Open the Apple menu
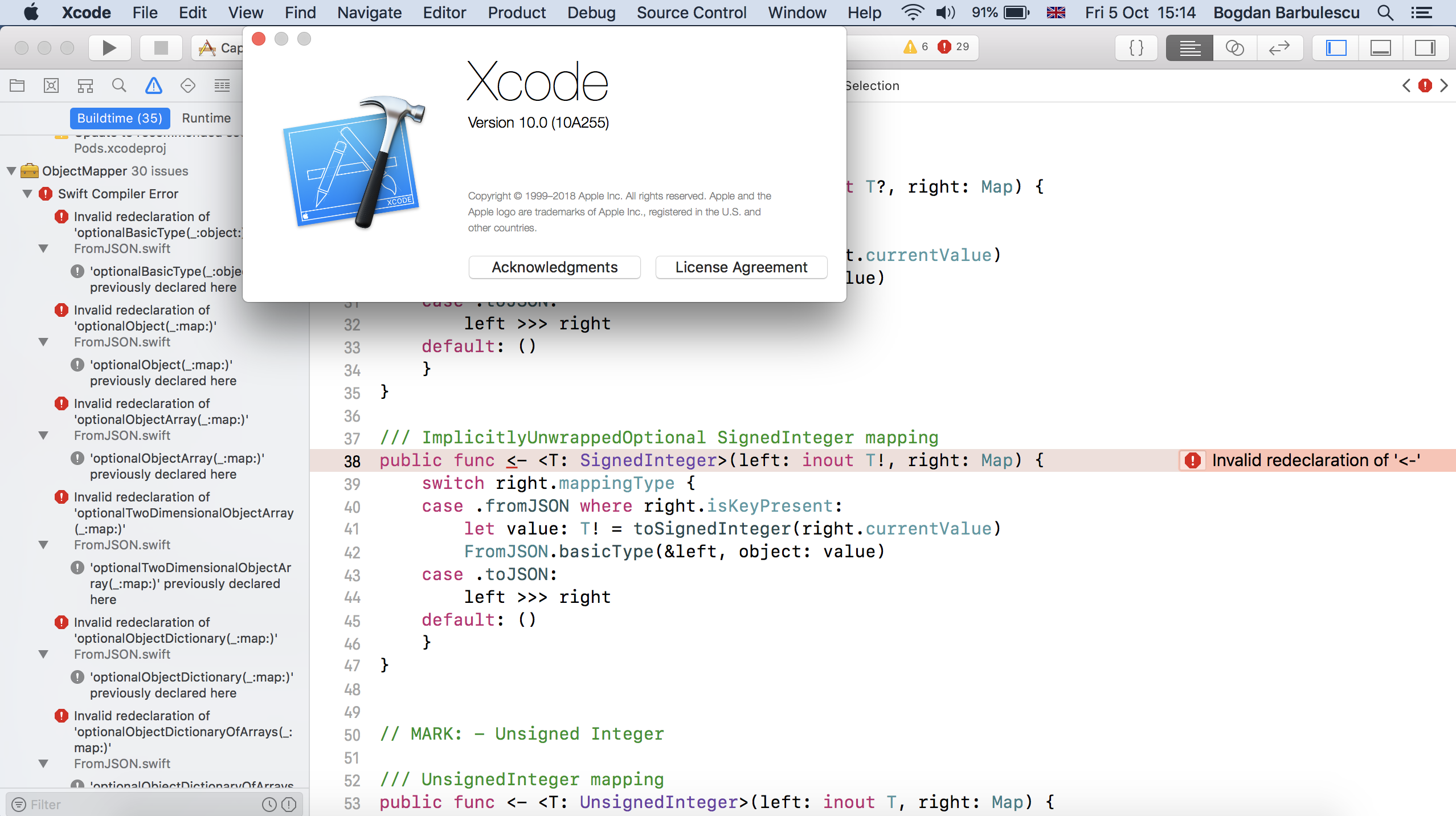The image size is (1456, 816). click(x=31, y=13)
